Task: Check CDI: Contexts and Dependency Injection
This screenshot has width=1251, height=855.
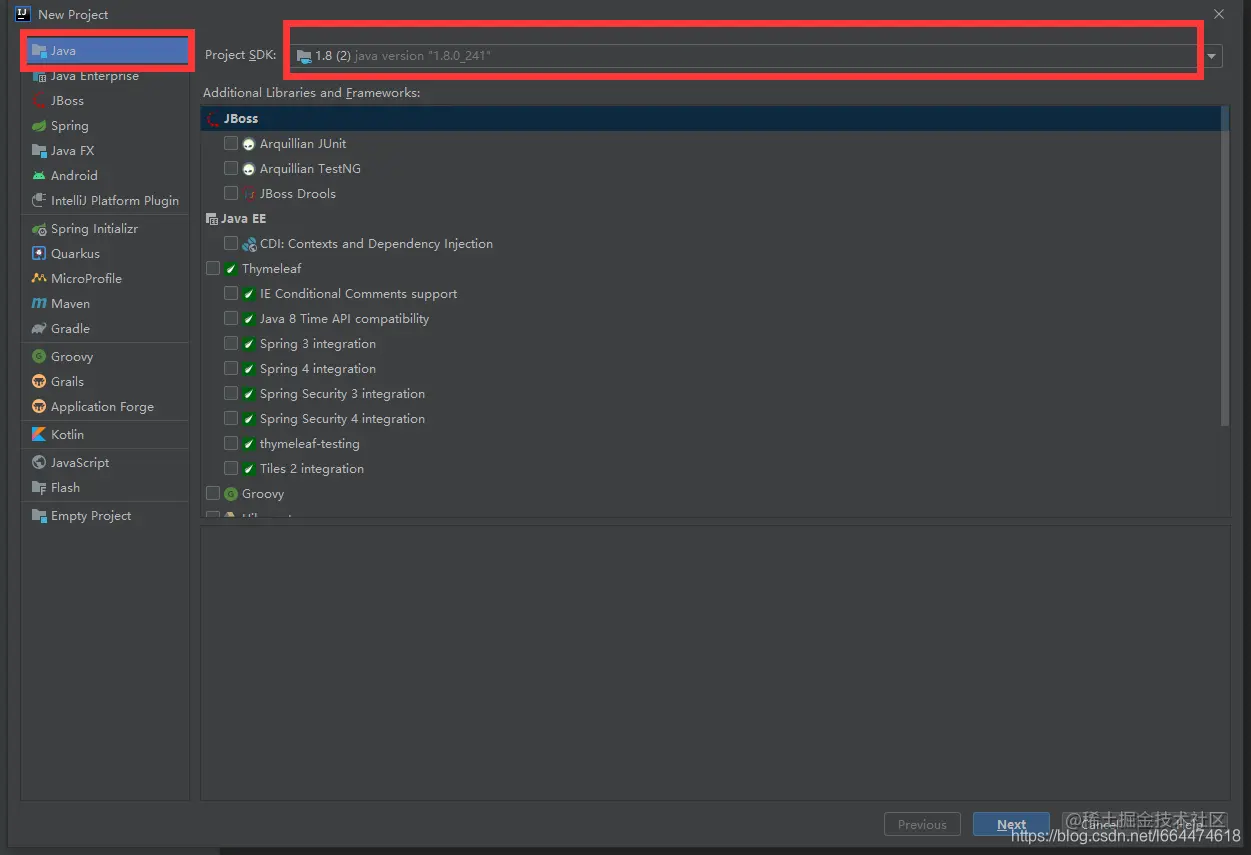Action: (231, 244)
